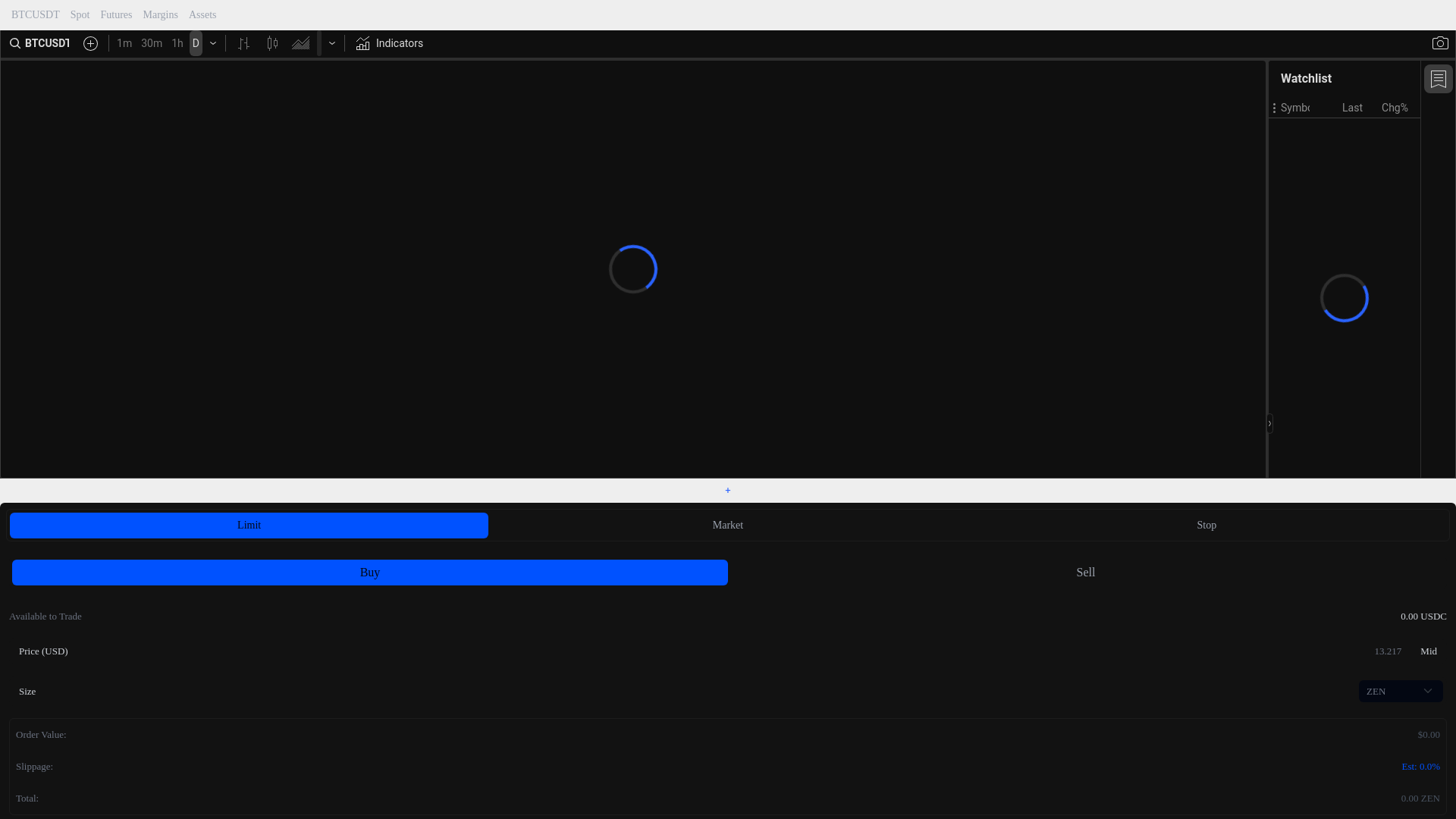Sort watchlist by Chg% column header

[x=1395, y=108]
